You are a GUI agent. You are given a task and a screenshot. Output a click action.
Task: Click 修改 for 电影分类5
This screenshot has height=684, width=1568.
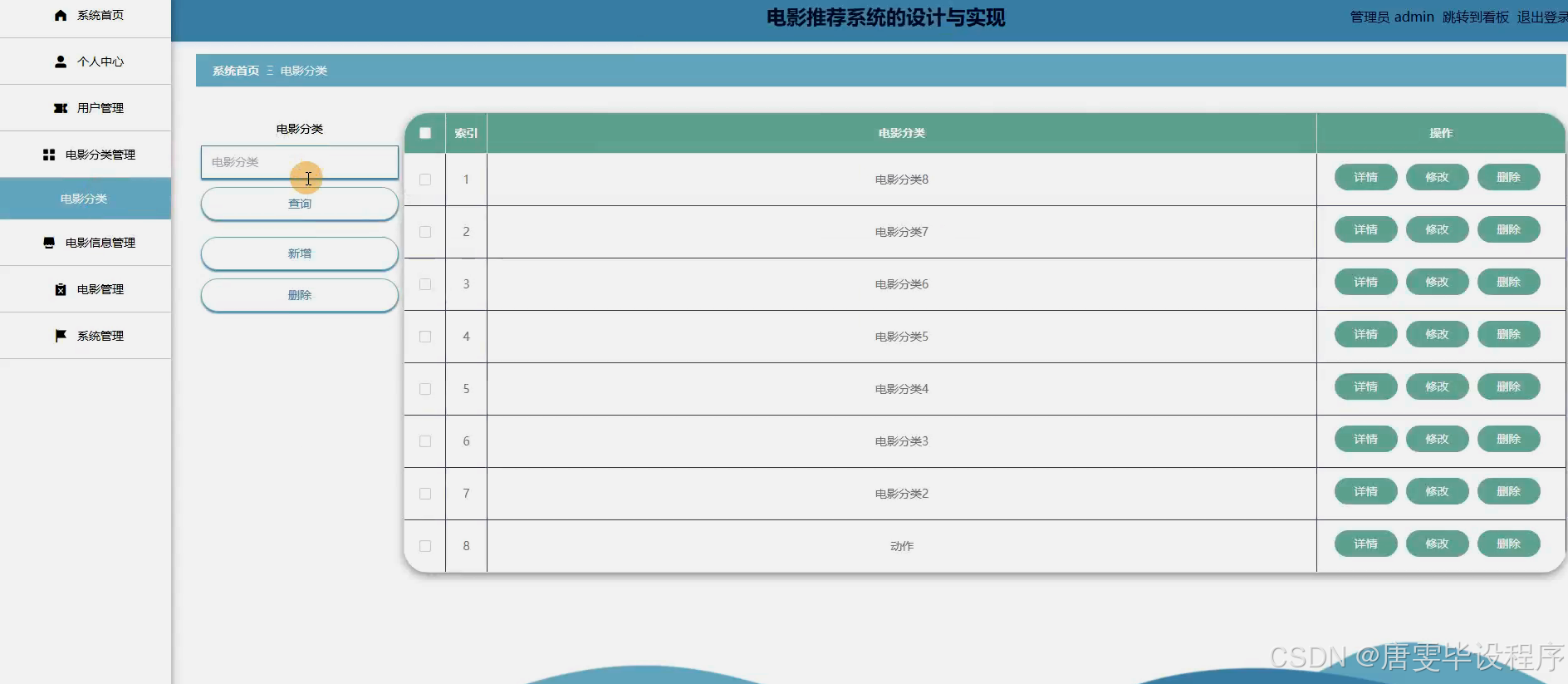coord(1437,334)
